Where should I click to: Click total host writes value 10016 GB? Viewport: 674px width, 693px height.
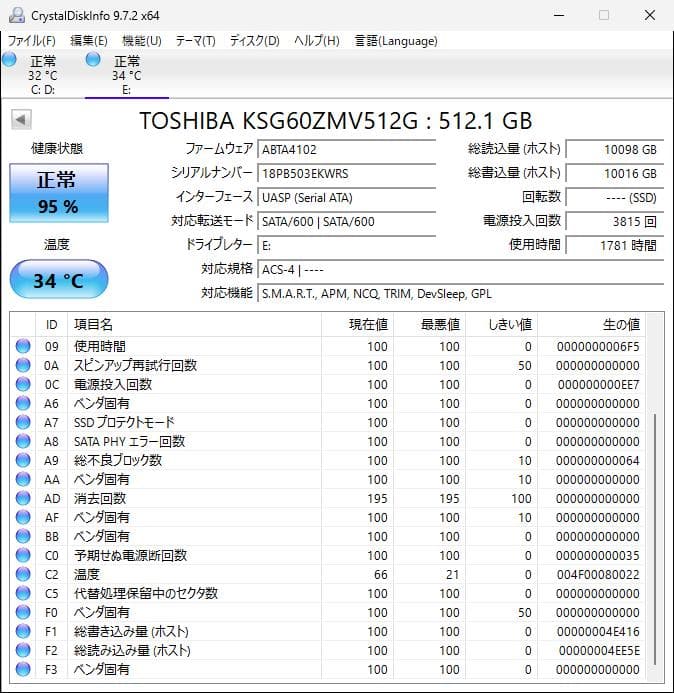click(x=615, y=173)
